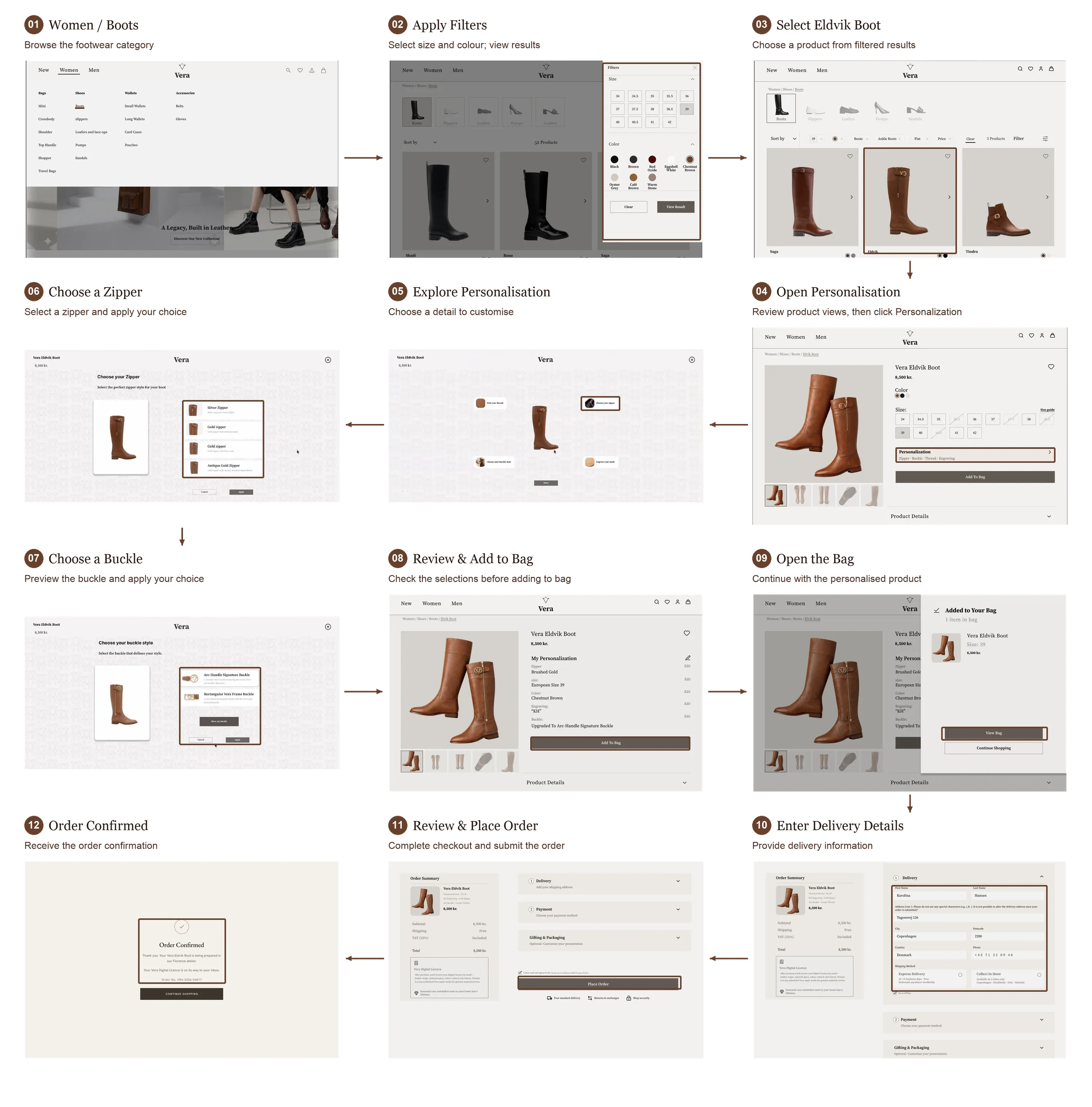Select the Collect In Store radio button
The width and height of the screenshot is (1092, 1107).
click(1039, 974)
